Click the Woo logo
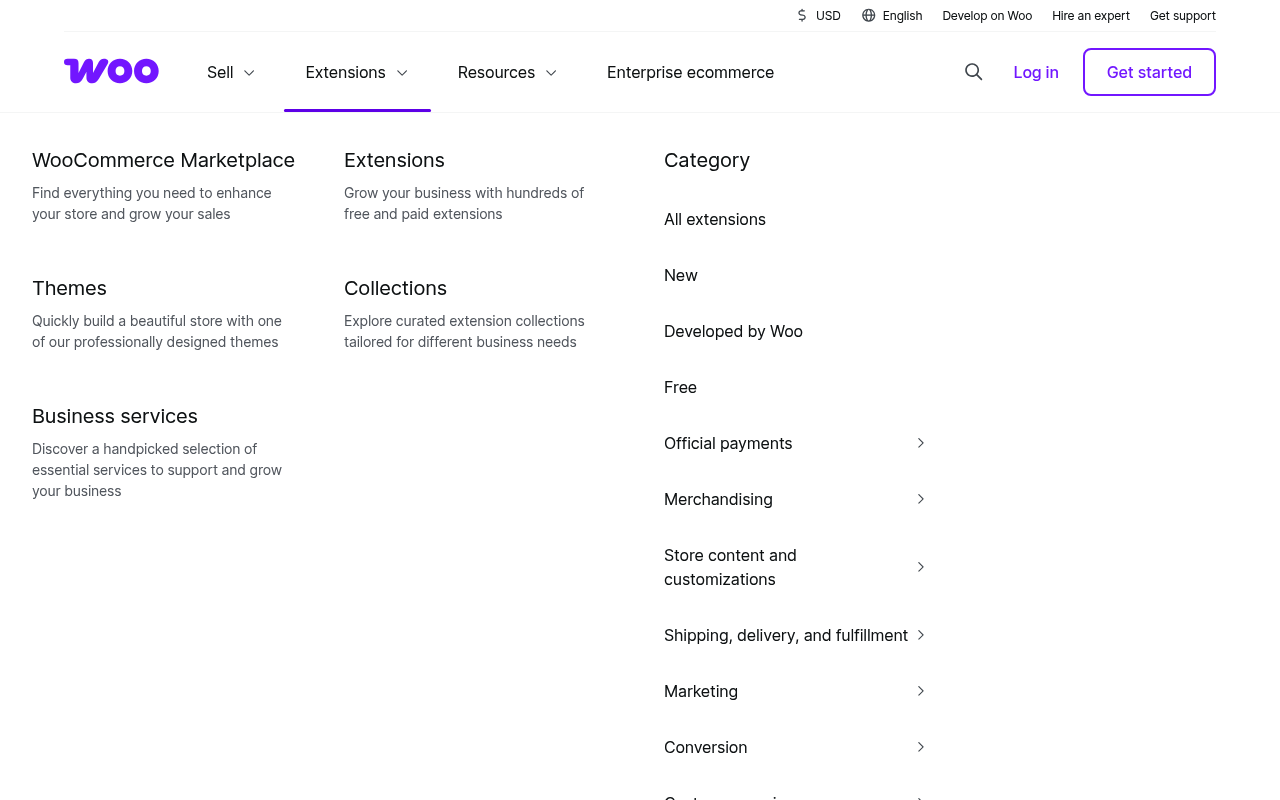 tap(111, 71)
